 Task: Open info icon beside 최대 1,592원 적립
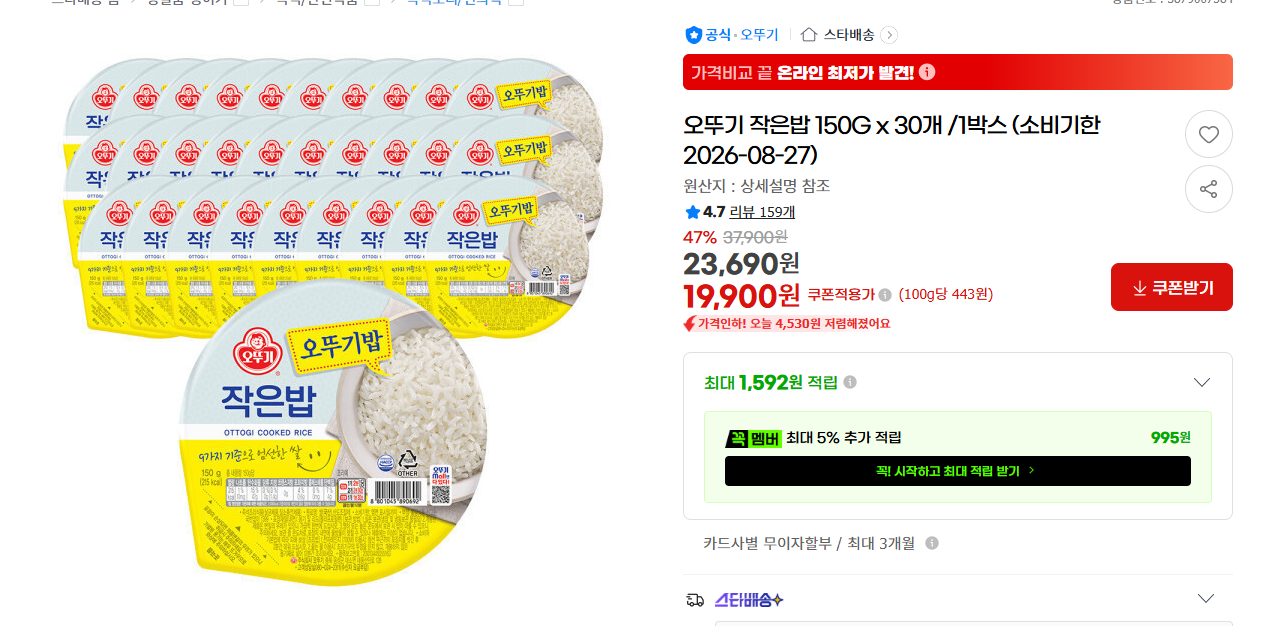click(850, 382)
